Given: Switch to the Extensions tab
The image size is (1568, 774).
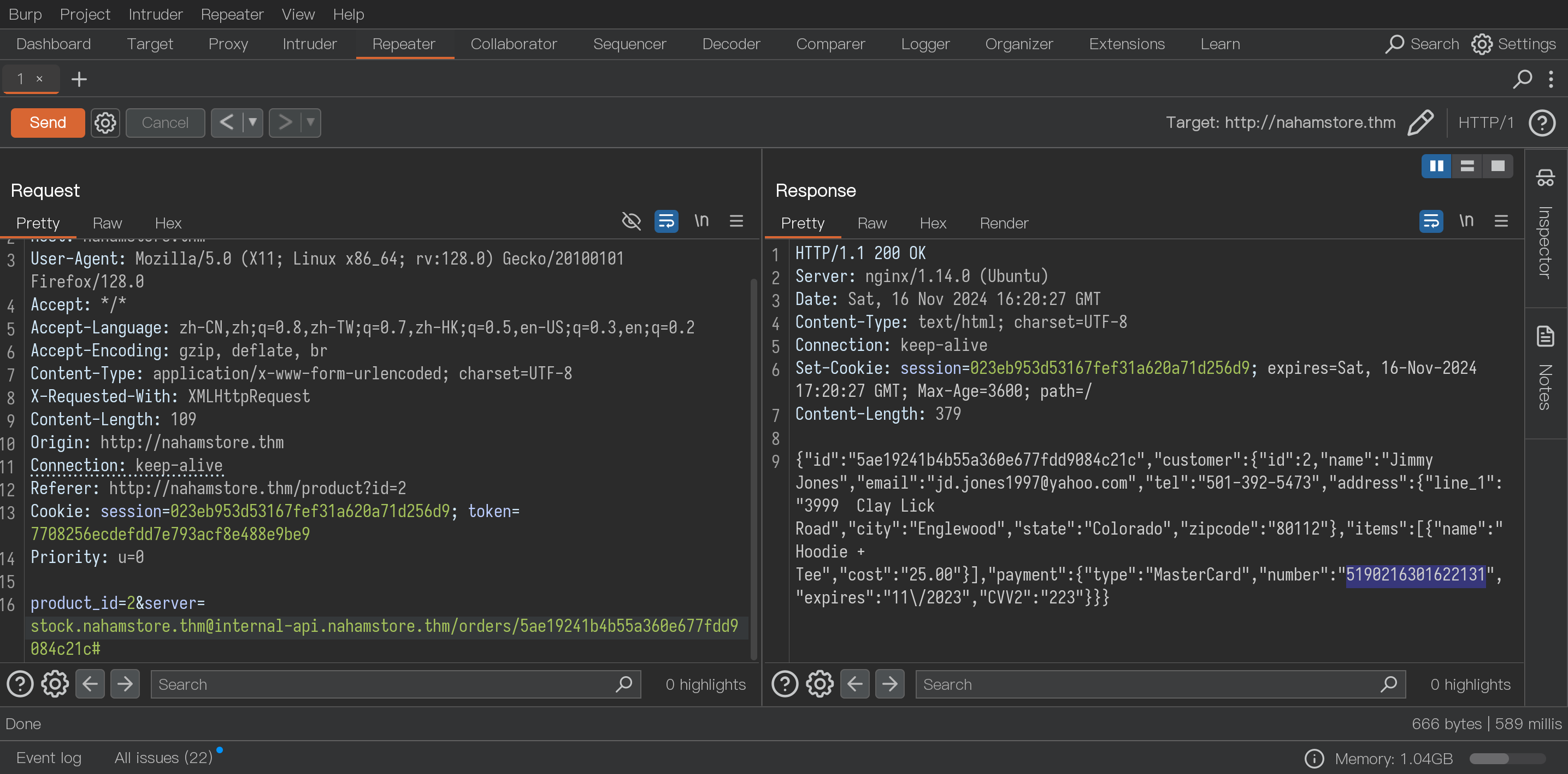Looking at the screenshot, I should tap(1127, 44).
